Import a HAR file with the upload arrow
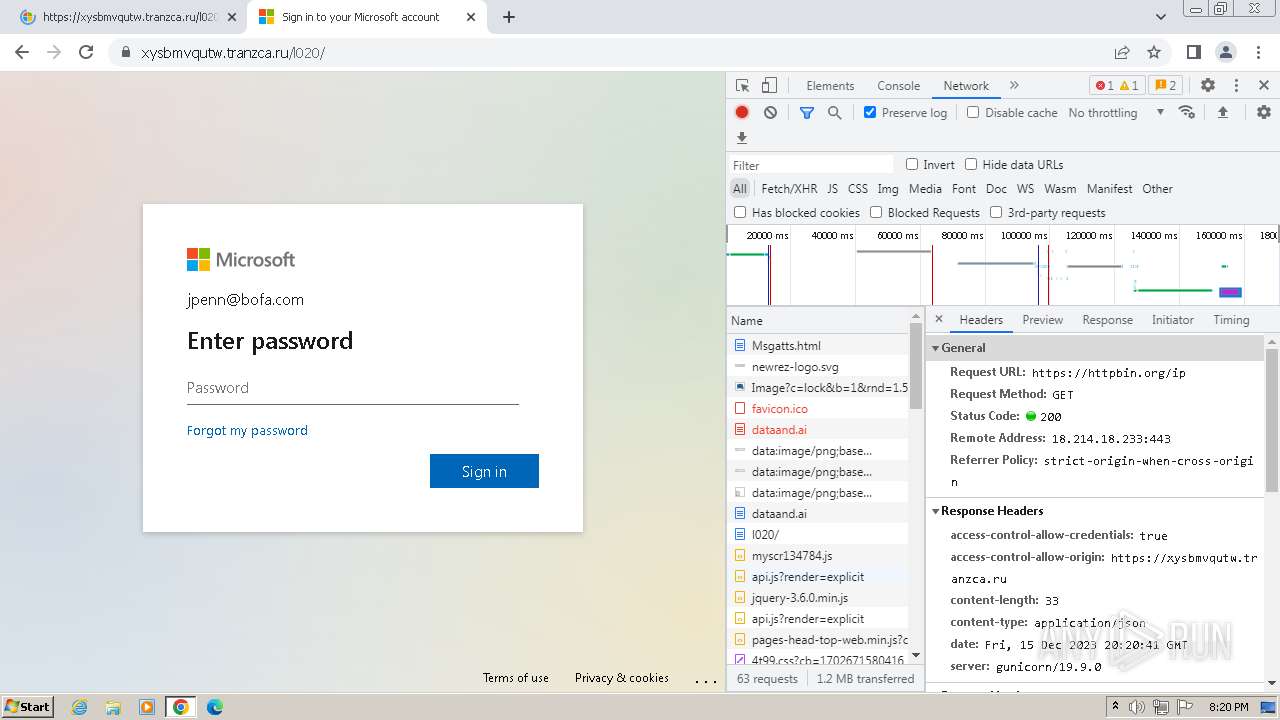 tap(1222, 113)
